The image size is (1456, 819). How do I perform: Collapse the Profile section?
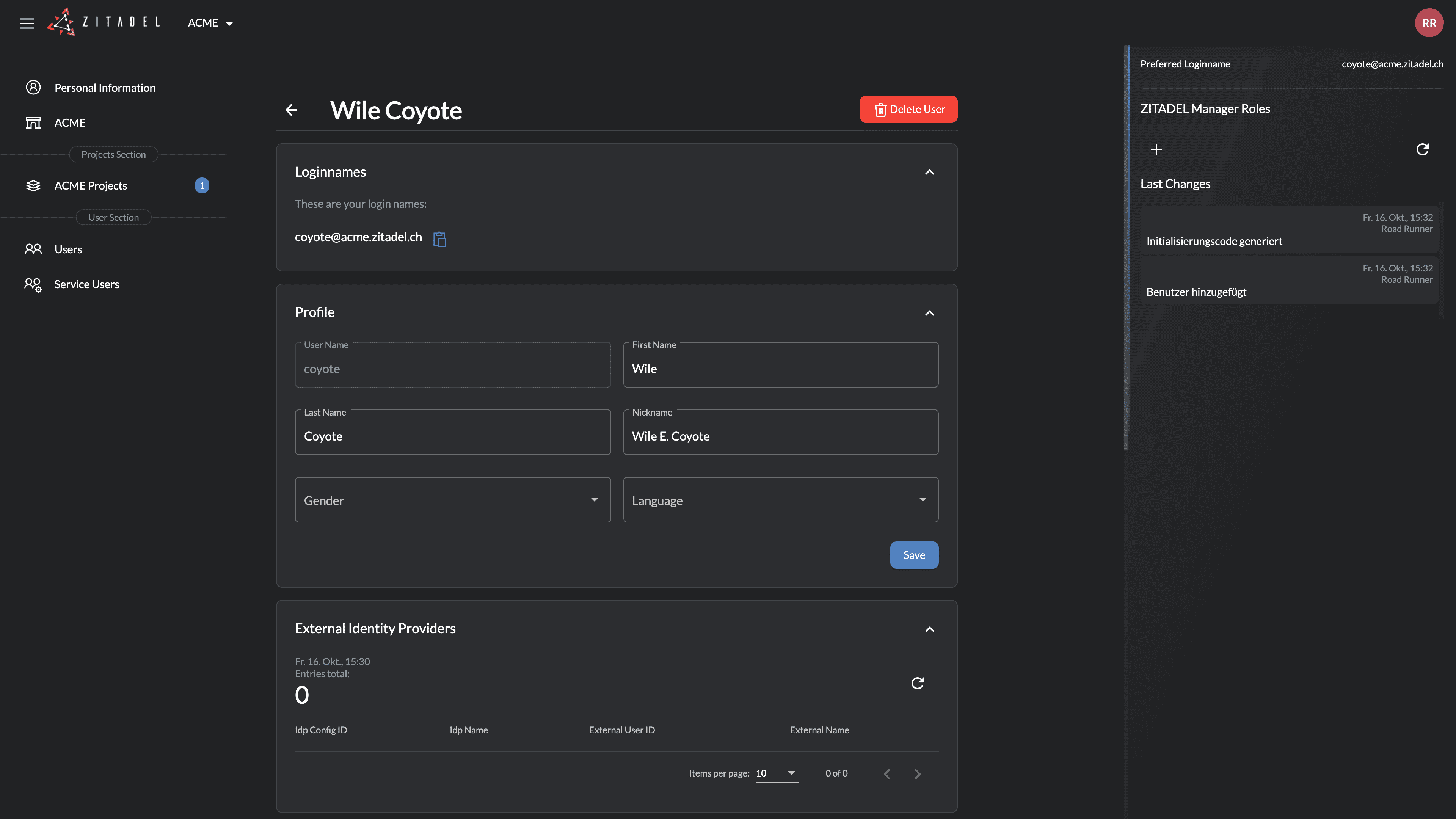pyautogui.click(x=929, y=312)
